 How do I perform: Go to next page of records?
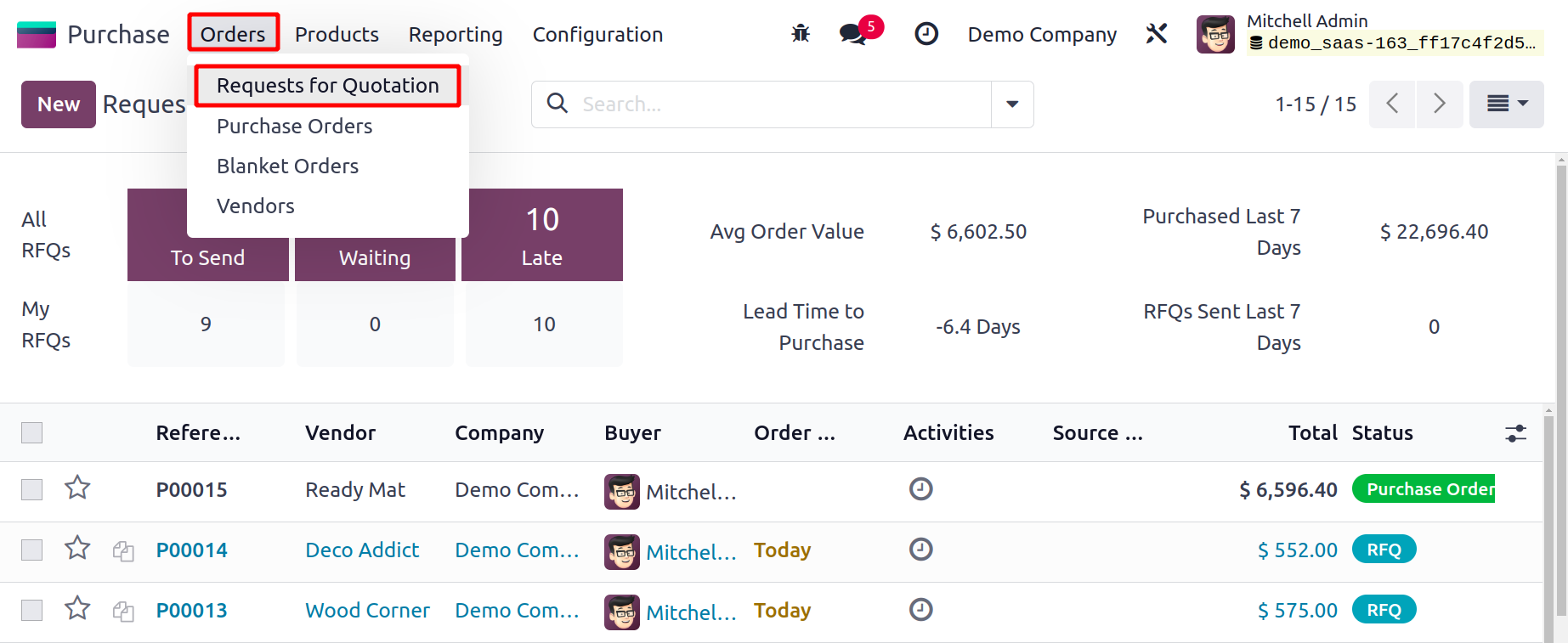pos(1439,104)
